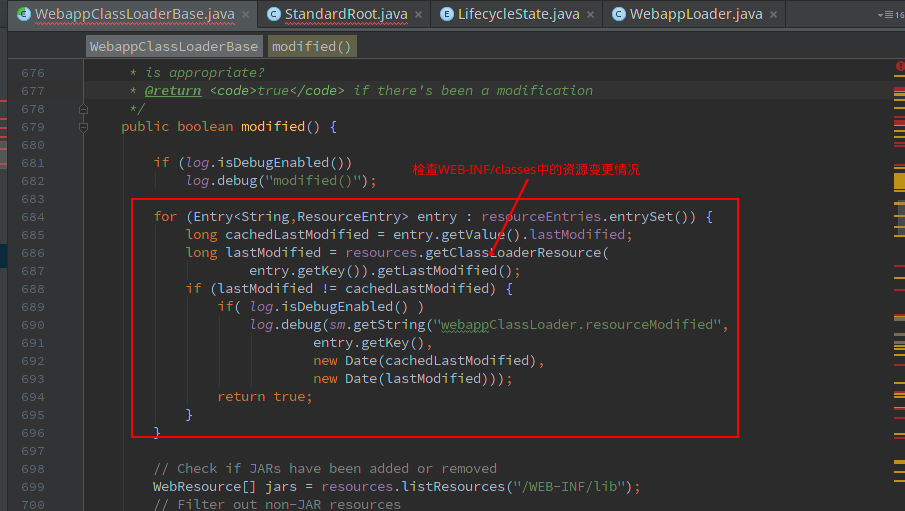Click the red error indicator above the scrollbar

point(899,66)
